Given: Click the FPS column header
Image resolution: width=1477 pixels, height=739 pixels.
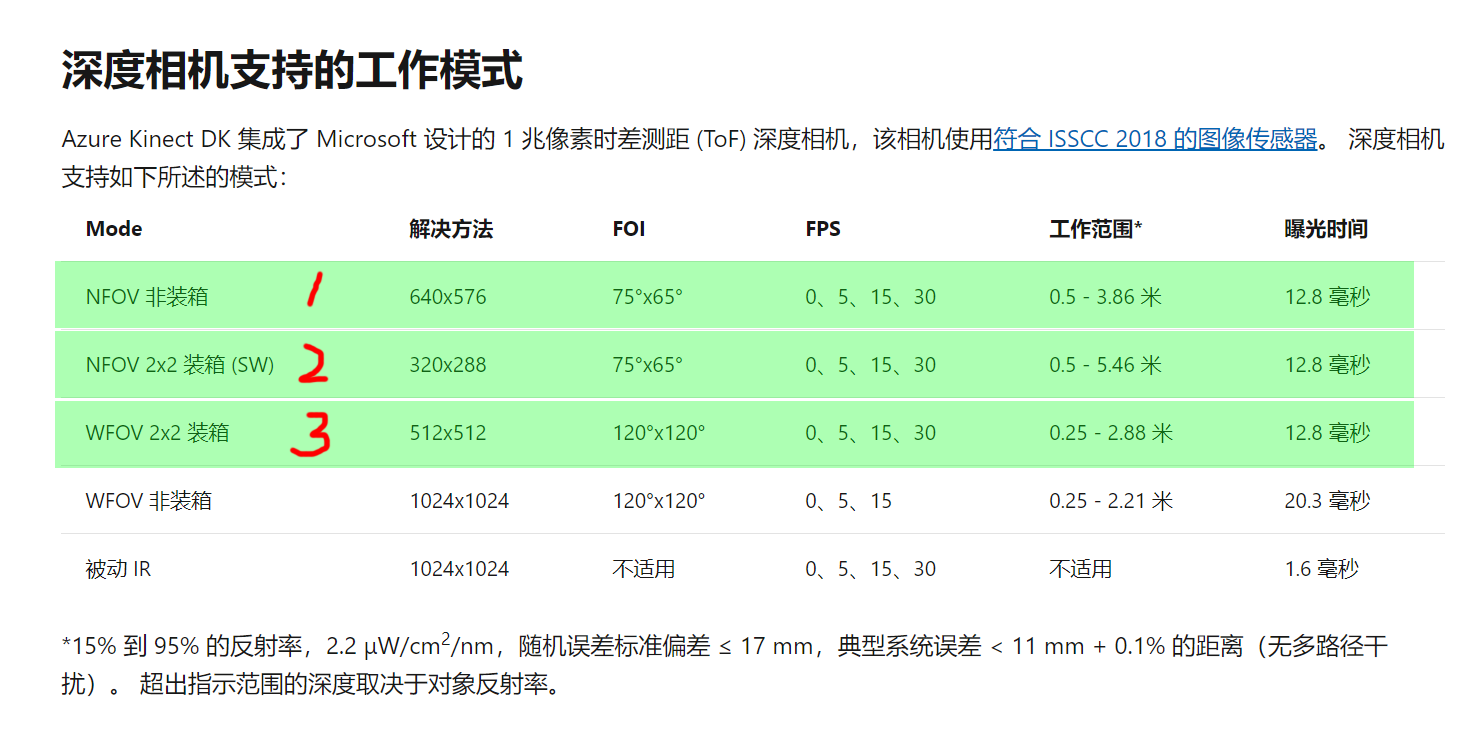Looking at the screenshot, I should (823, 228).
